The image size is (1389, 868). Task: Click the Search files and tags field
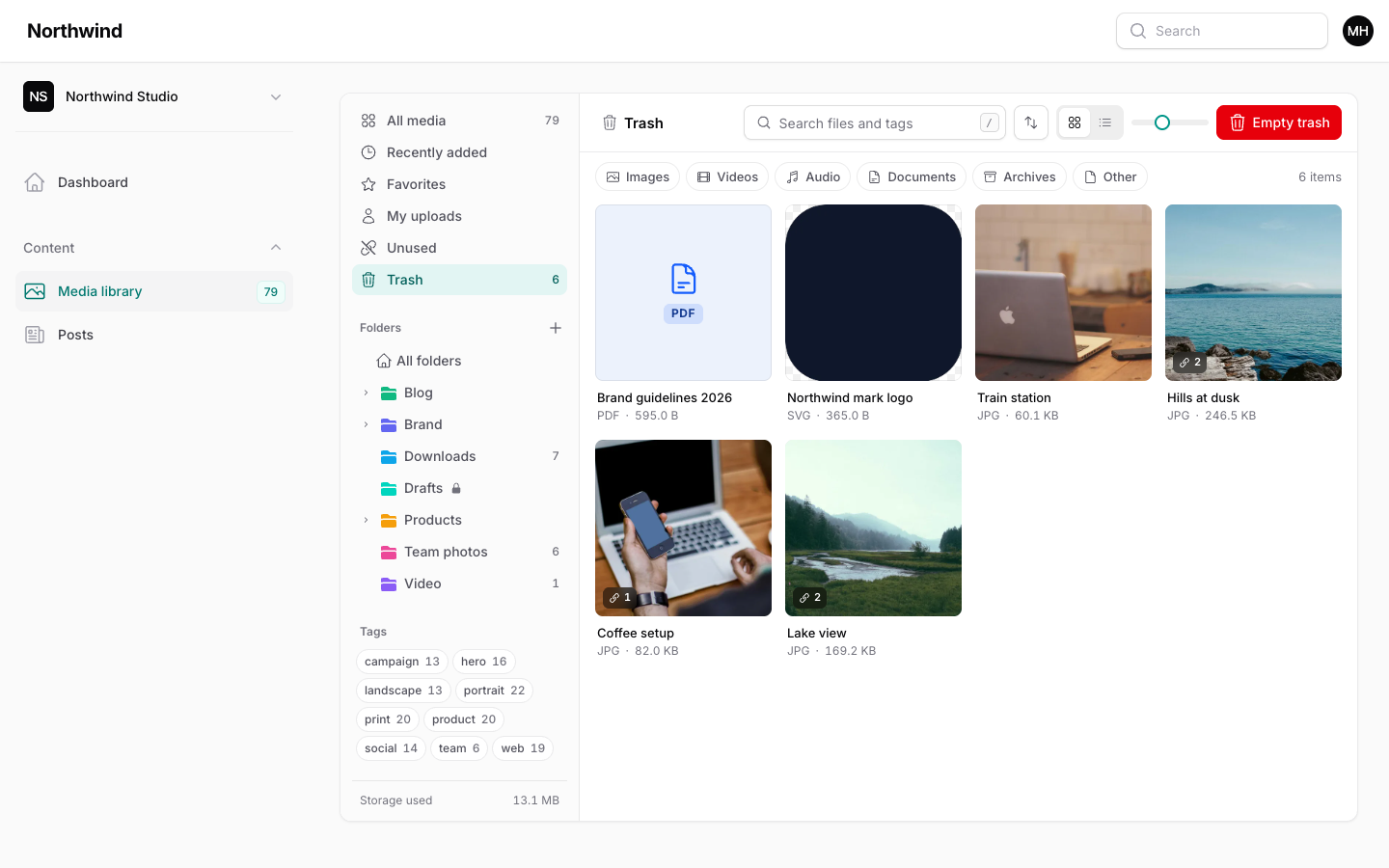(874, 122)
